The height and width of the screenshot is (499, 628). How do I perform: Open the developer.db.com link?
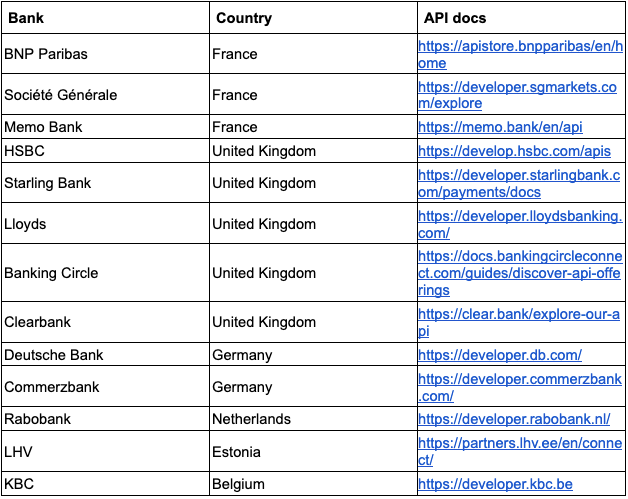(499, 355)
